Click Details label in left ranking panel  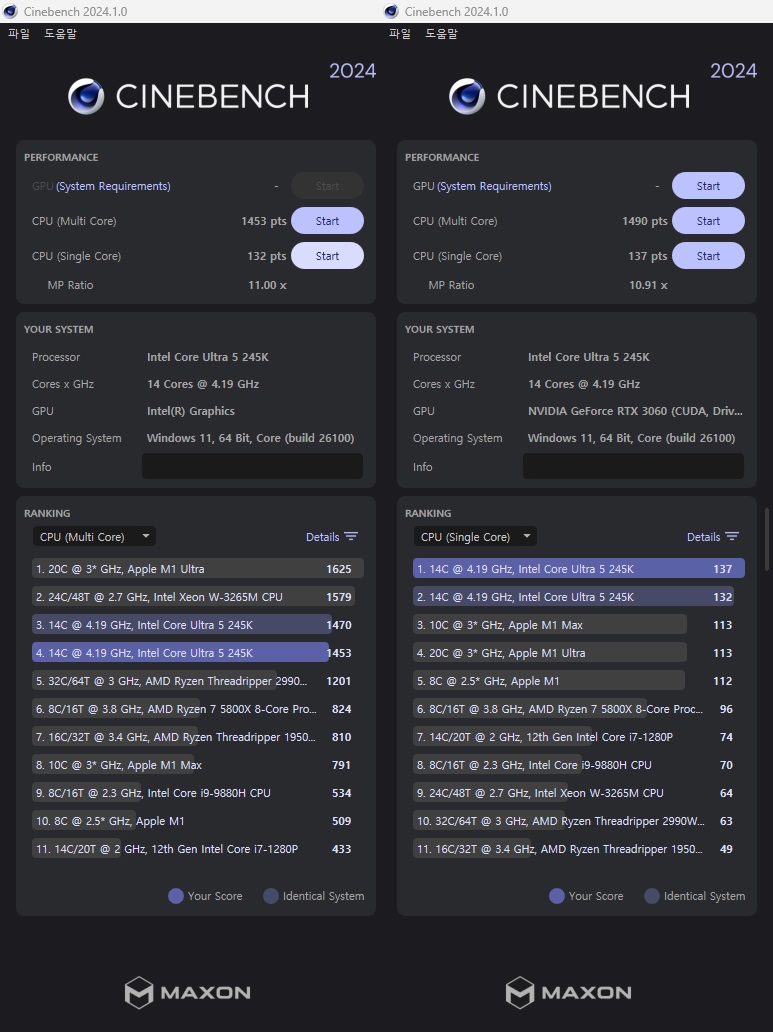pos(323,537)
